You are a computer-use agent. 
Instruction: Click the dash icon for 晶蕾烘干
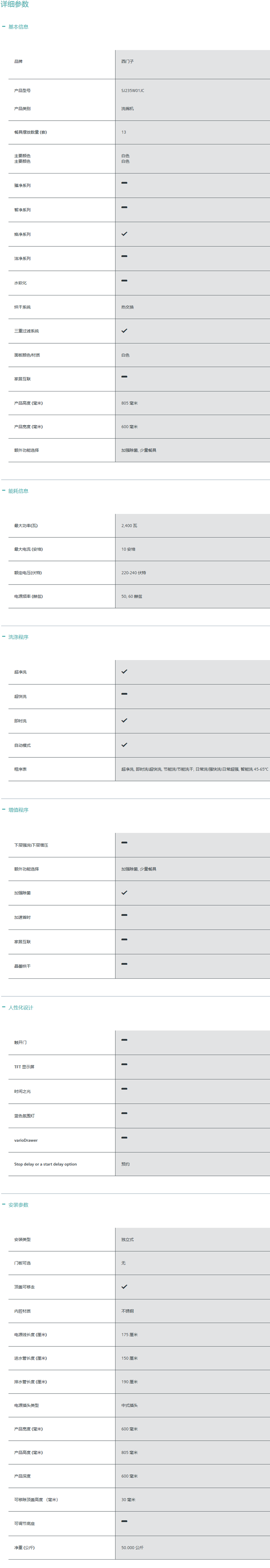pos(124,964)
